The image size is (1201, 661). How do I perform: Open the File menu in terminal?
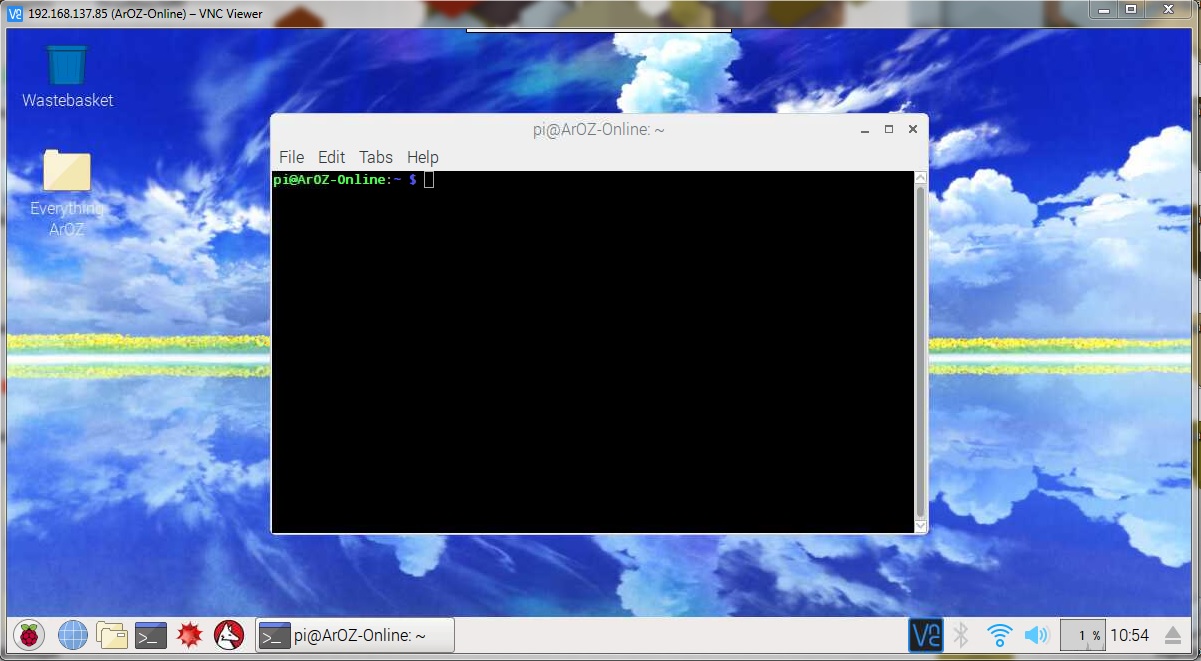(291, 157)
